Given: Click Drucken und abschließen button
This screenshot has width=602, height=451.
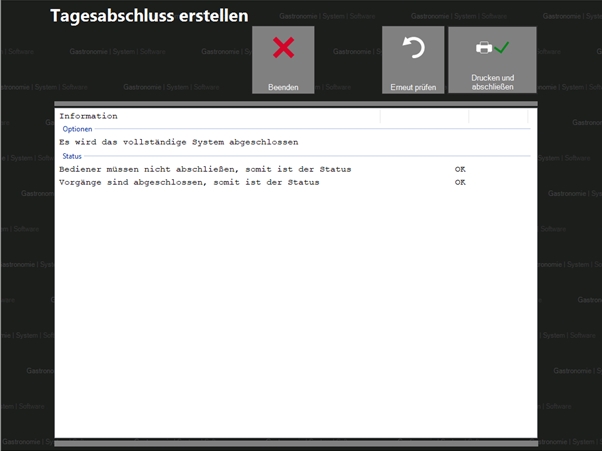Looking at the screenshot, I should point(492,59).
